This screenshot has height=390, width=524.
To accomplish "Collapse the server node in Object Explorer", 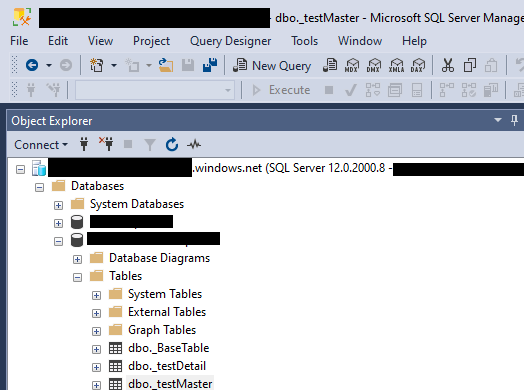I will click(20, 169).
